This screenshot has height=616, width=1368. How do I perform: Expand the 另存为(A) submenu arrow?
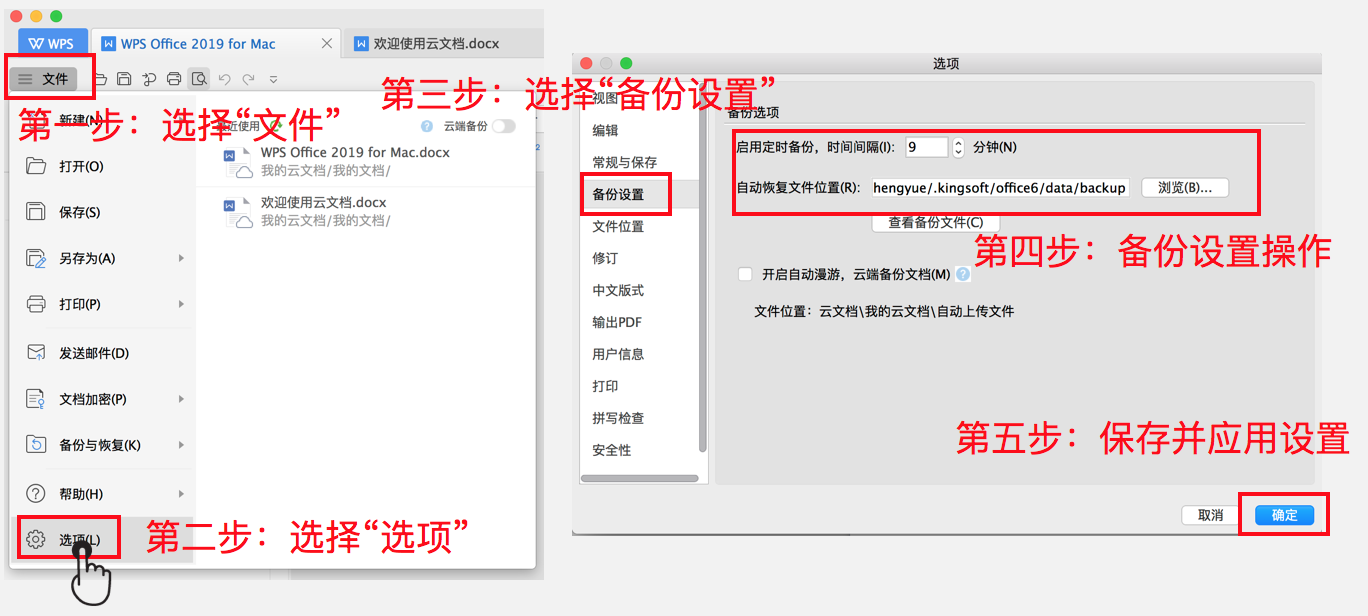tap(181, 258)
